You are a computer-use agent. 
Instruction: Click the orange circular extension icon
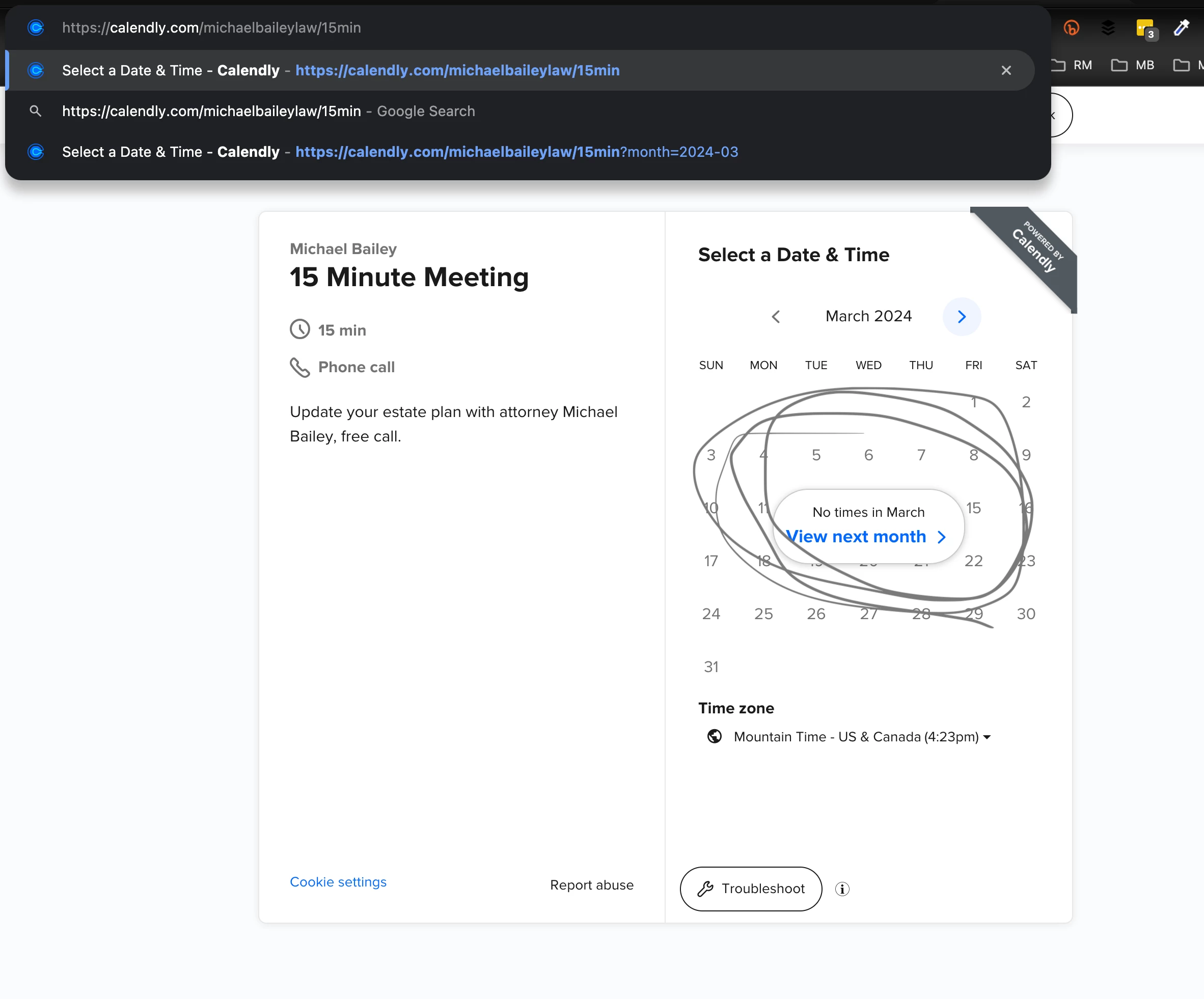coord(1071,27)
